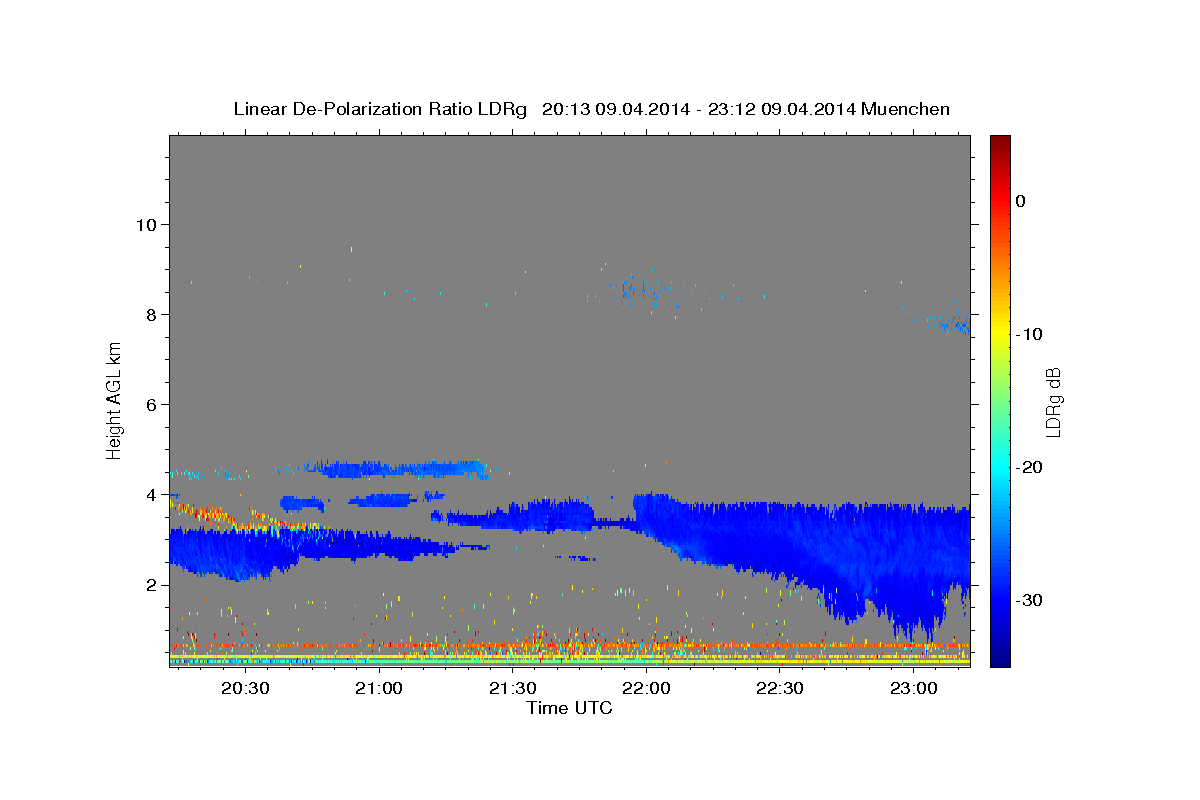Click the 20:30 time axis label

click(245, 688)
